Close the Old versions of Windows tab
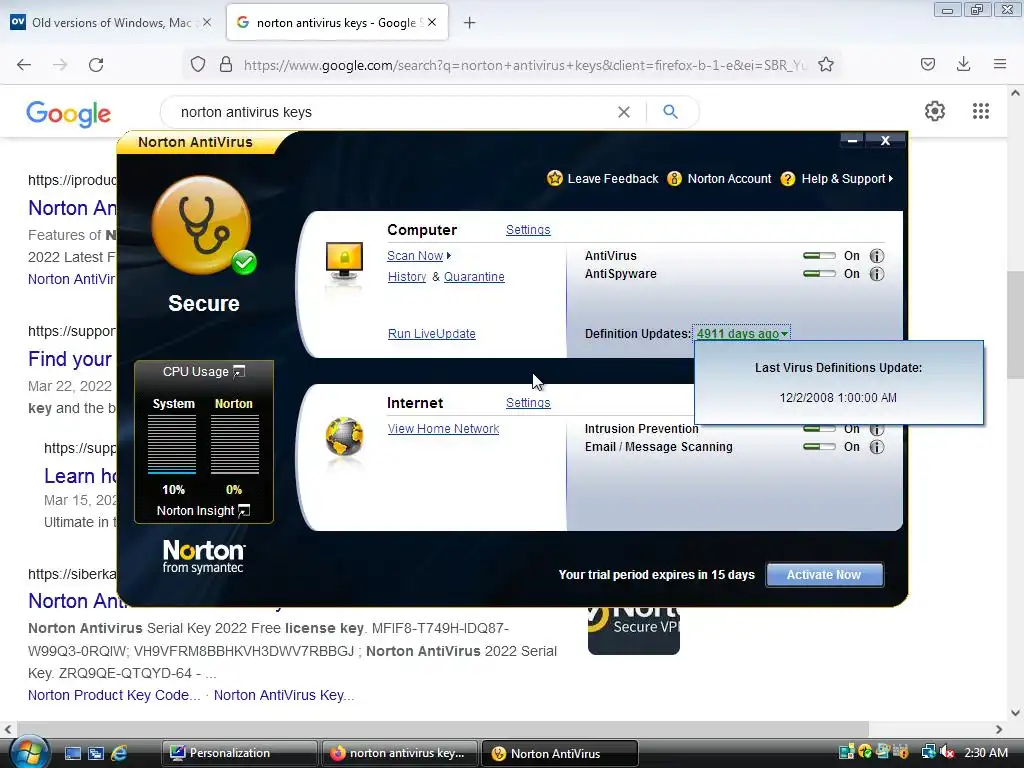 click(x=206, y=22)
